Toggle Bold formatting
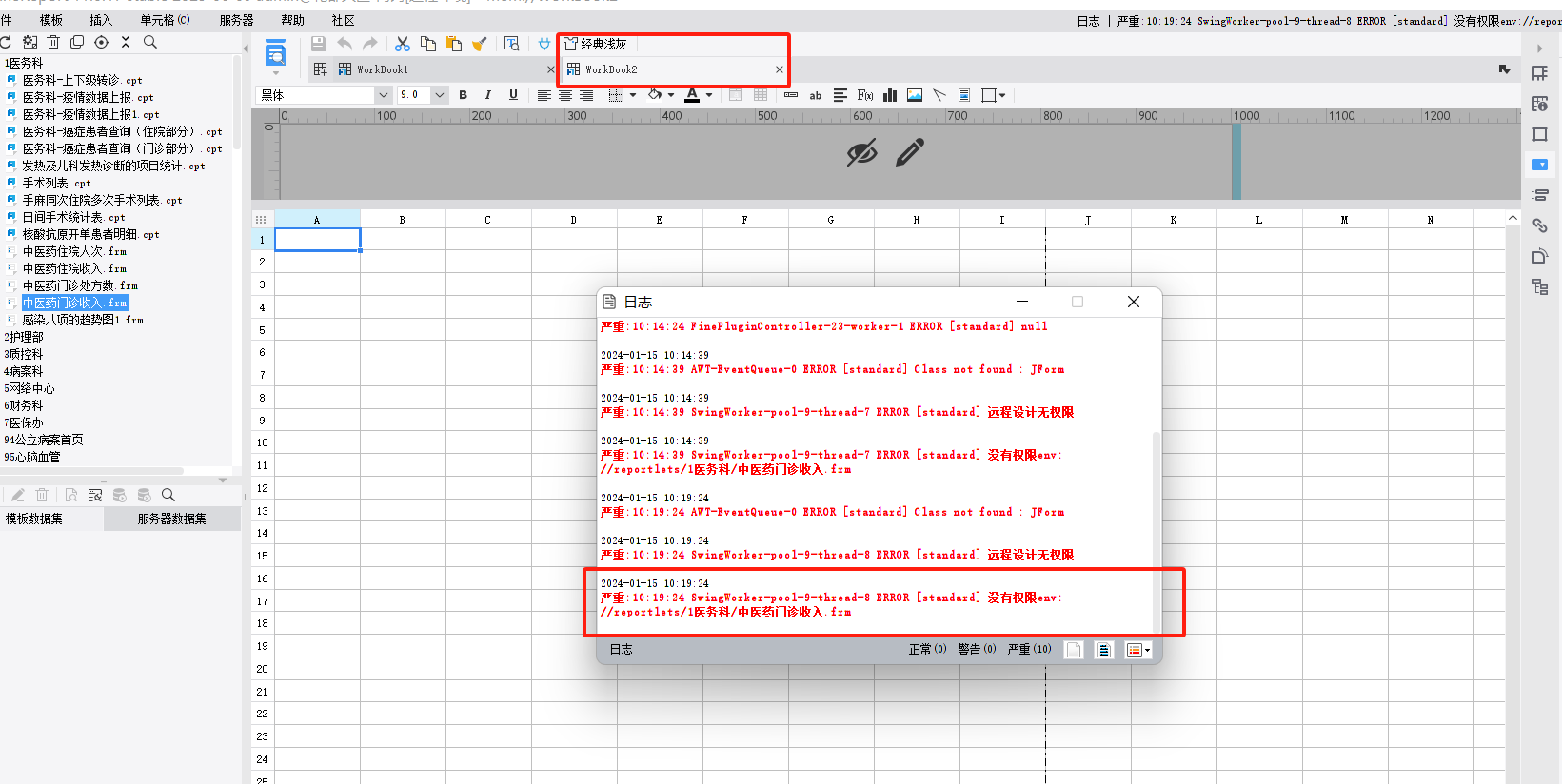 464,95
